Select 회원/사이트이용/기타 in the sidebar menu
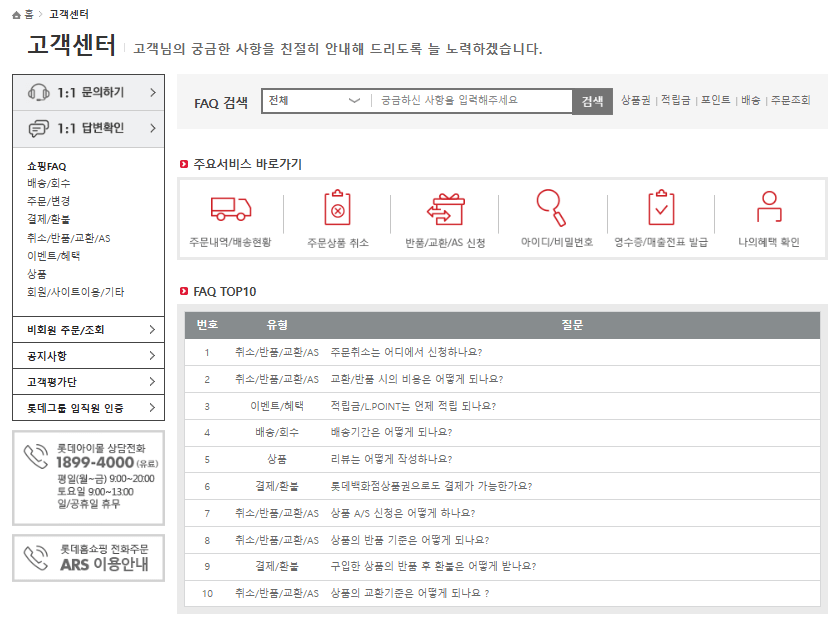This screenshot has height=623, width=836. (76, 292)
